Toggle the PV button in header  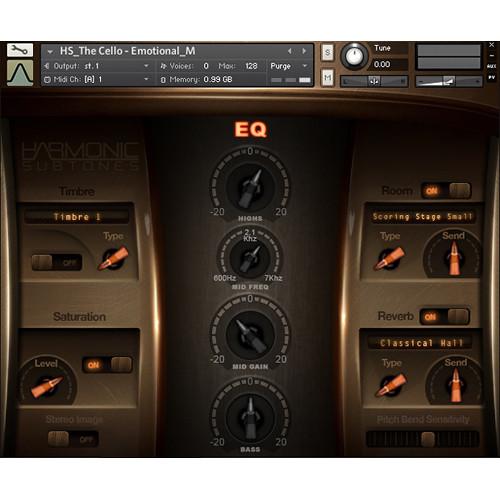click(x=492, y=77)
